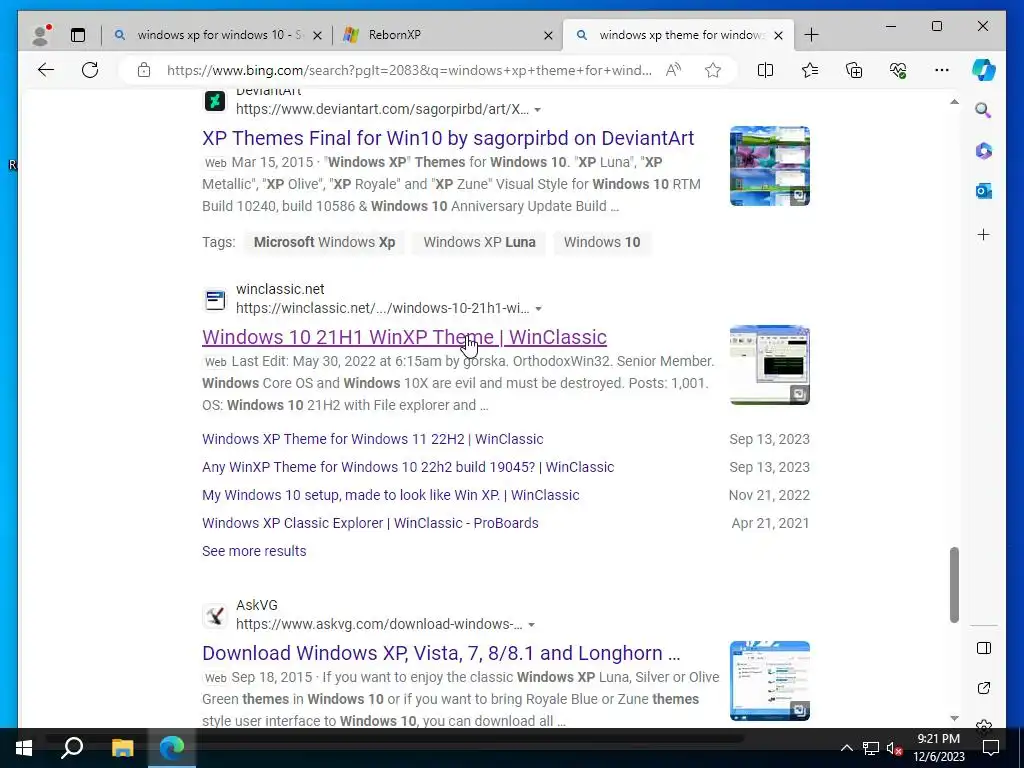1024x768 pixels.
Task: Expand DeviantArt URL dropdown arrow
Action: click(537, 110)
